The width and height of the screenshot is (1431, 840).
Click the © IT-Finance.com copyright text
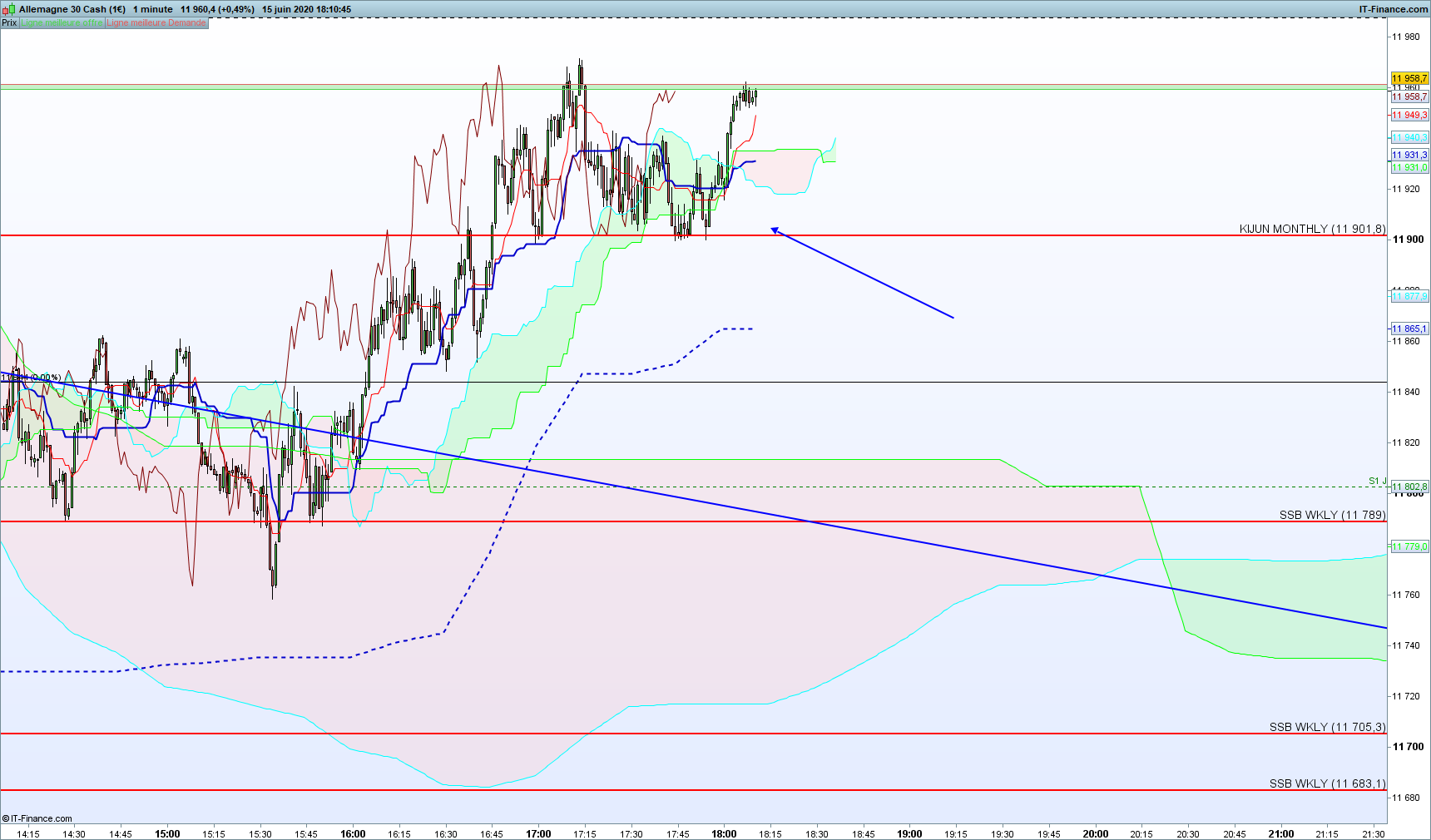[37, 818]
